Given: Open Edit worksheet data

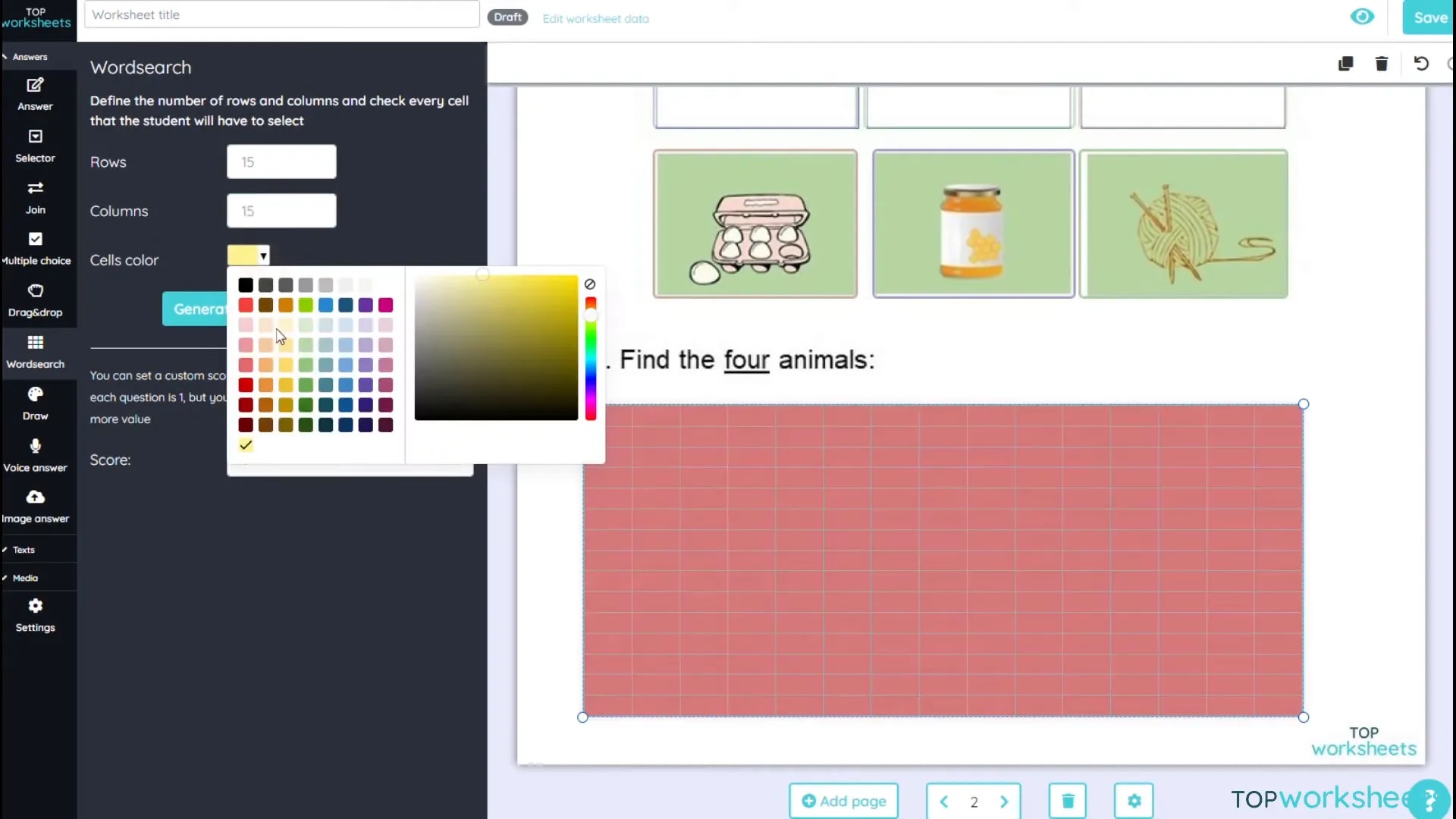Looking at the screenshot, I should pos(596,18).
